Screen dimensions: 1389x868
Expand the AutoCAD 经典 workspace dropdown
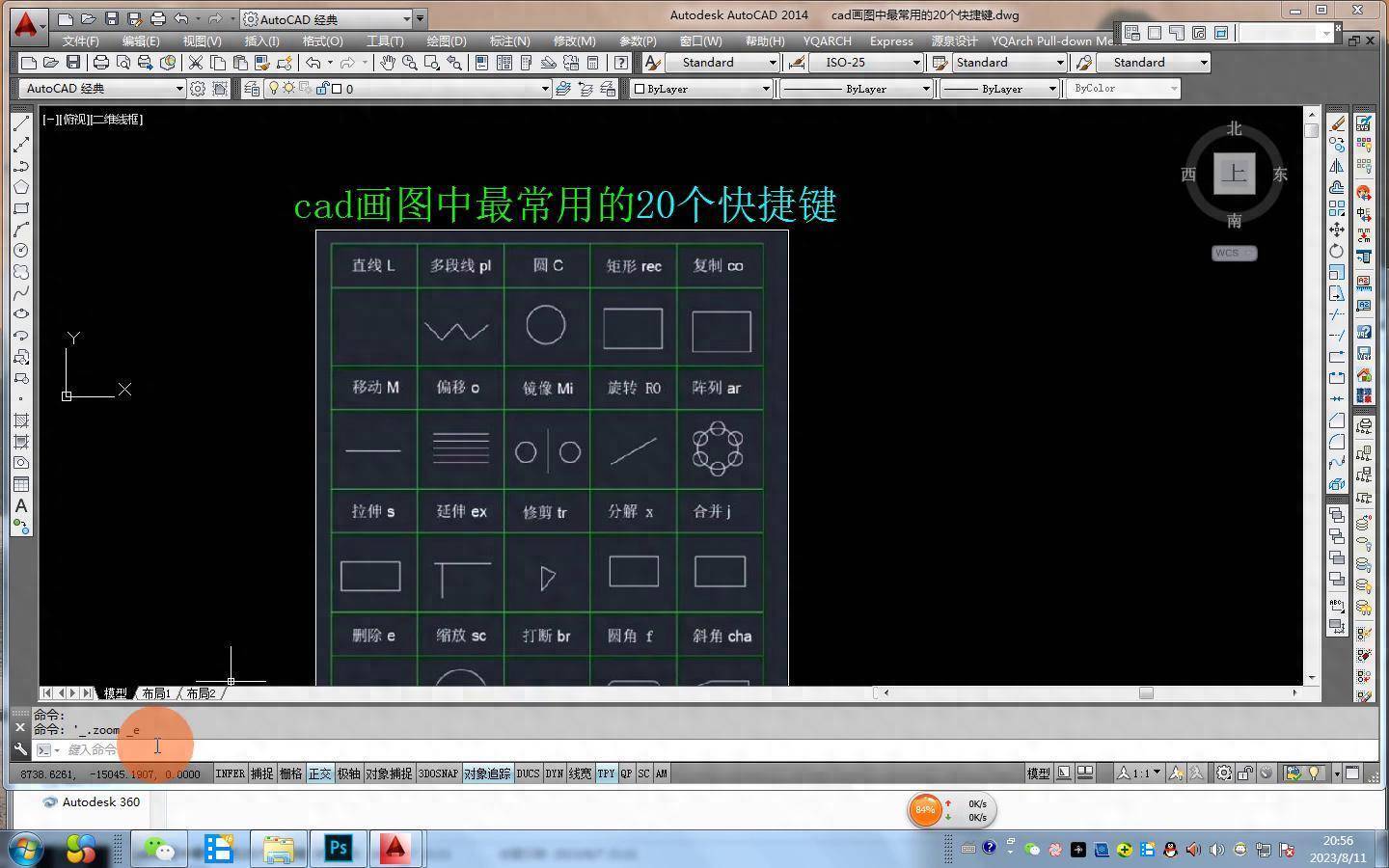coord(178,89)
